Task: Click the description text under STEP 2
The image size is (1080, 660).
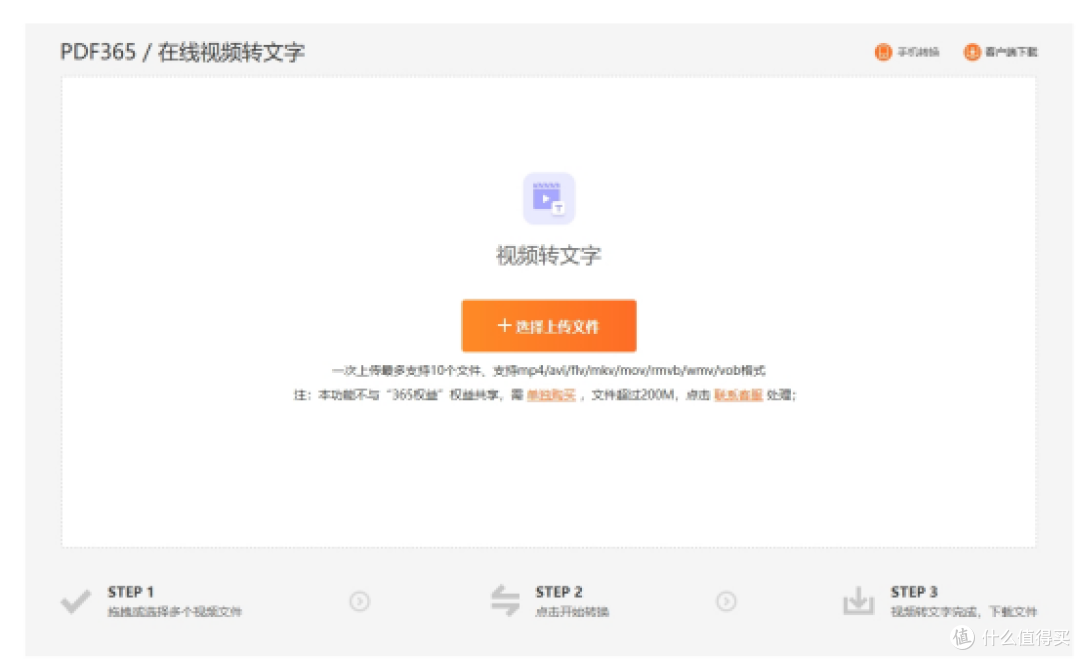Action: (x=572, y=612)
